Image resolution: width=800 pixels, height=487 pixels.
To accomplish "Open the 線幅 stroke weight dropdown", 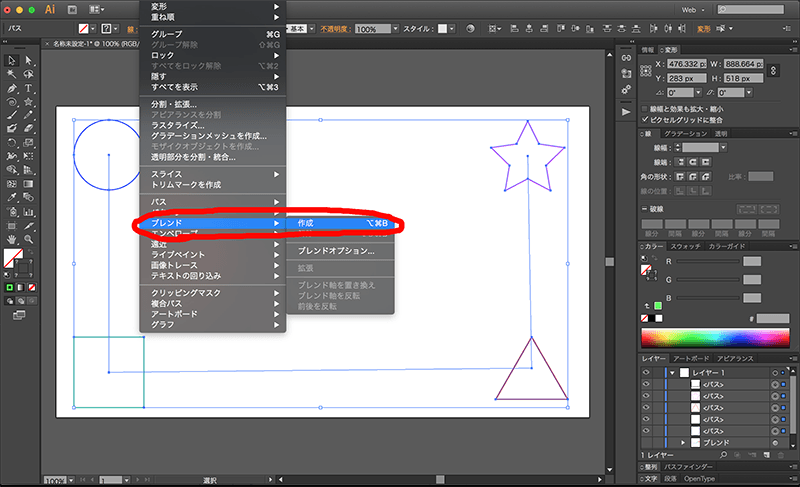I will click(723, 147).
